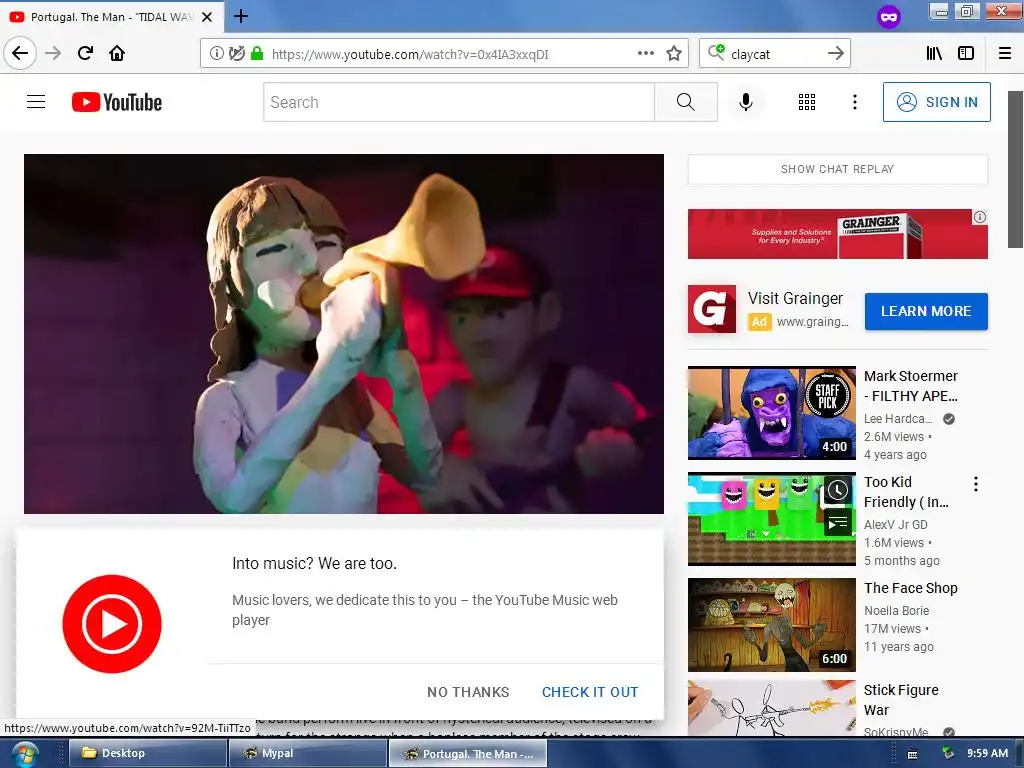Switch to Portugal. The Man taskbar window
The width and height of the screenshot is (1024, 768).
click(468, 754)
